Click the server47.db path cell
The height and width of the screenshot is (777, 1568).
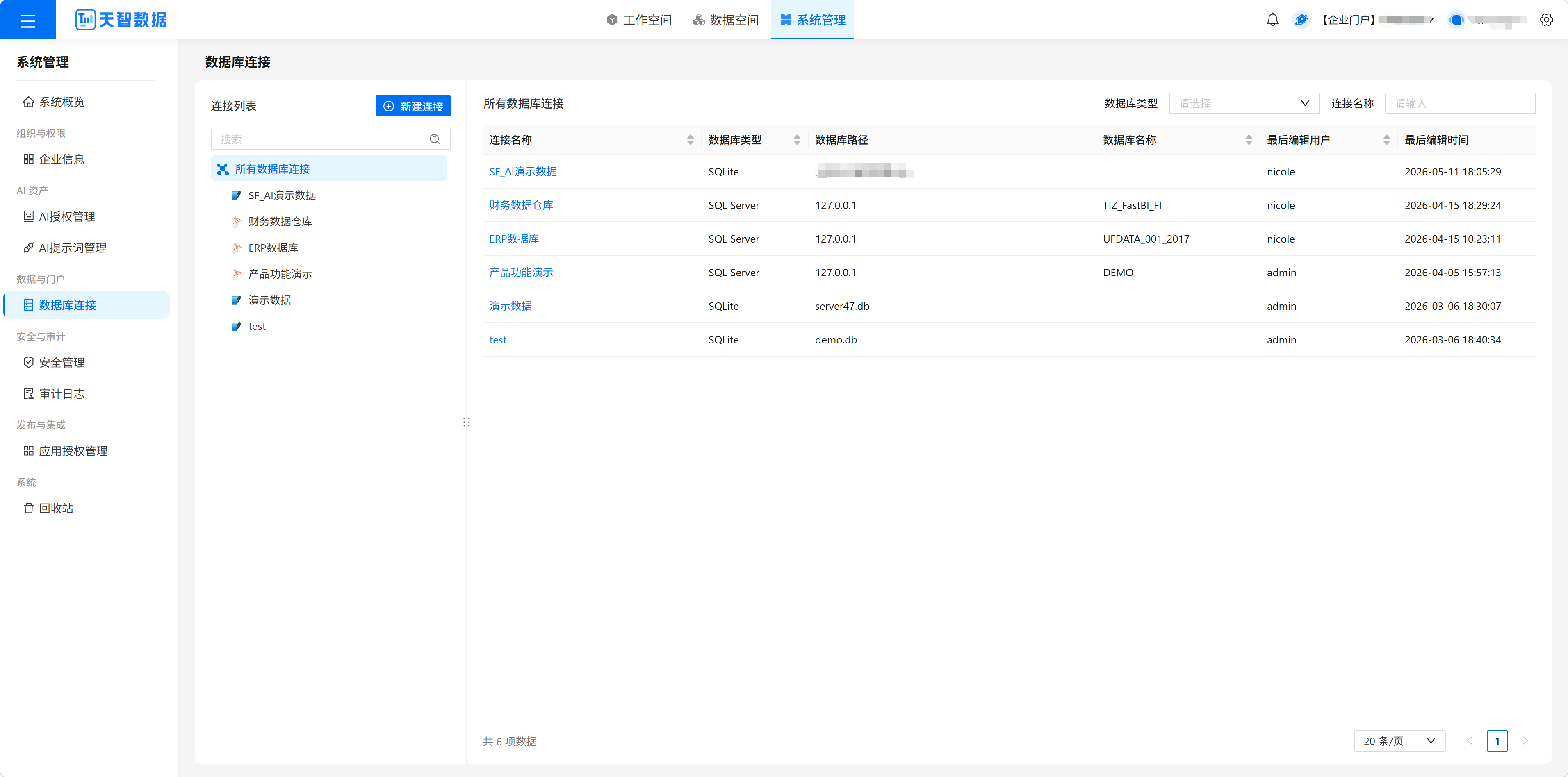[842, 306]
